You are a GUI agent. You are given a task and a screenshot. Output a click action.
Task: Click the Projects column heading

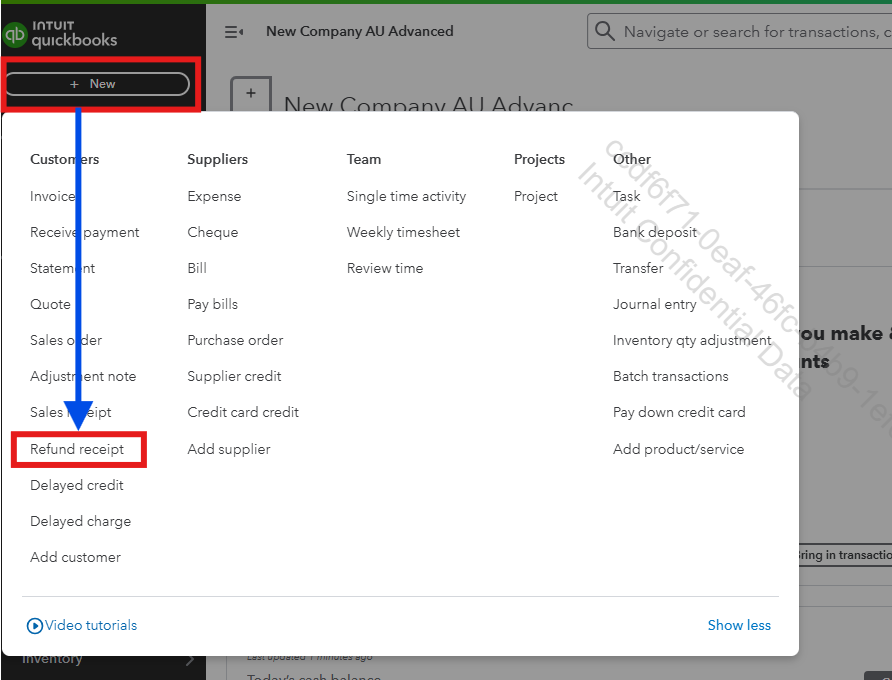pyautogui.click(x=539, y=159)
